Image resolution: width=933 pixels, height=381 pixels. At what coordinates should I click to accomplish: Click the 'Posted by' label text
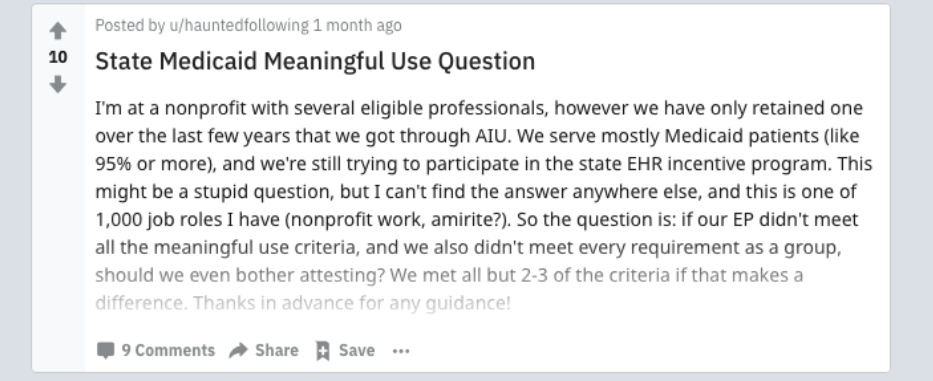pos(131,26)
